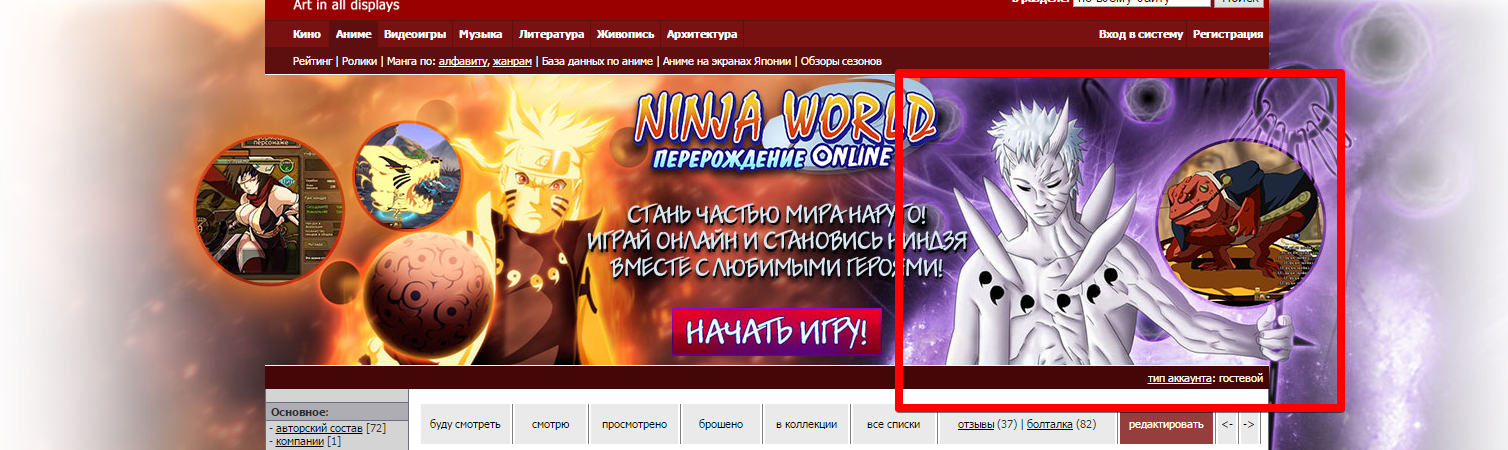Screen dimensions: 1508x450
Task: Browse manga by алфавиту
Action: pyautogui.click(x=463, y=61)
